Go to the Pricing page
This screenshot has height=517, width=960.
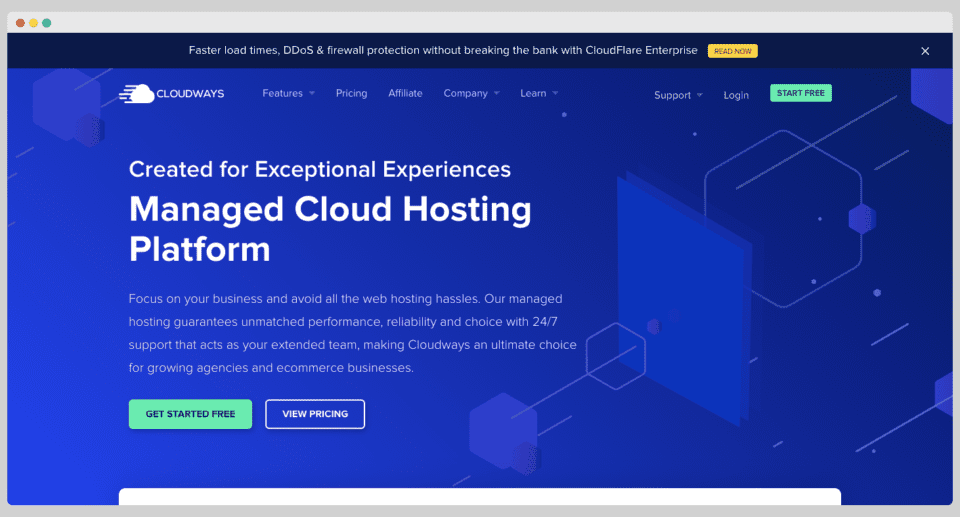(351, 93)
